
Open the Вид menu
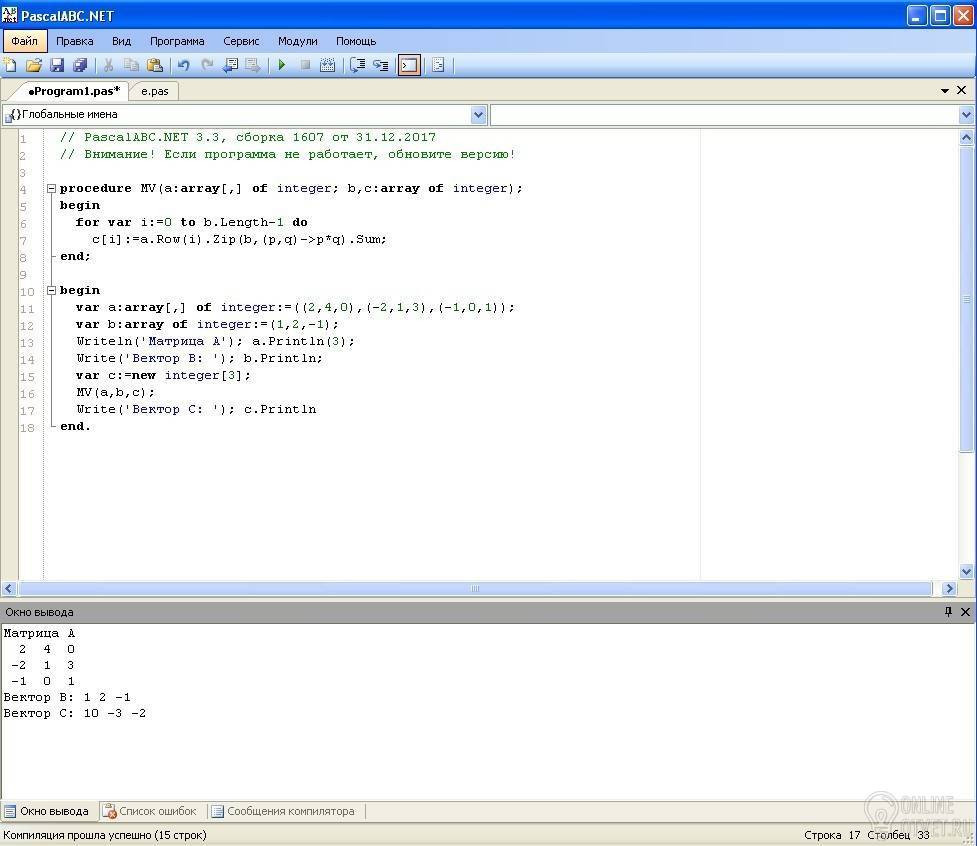[122, 41]
